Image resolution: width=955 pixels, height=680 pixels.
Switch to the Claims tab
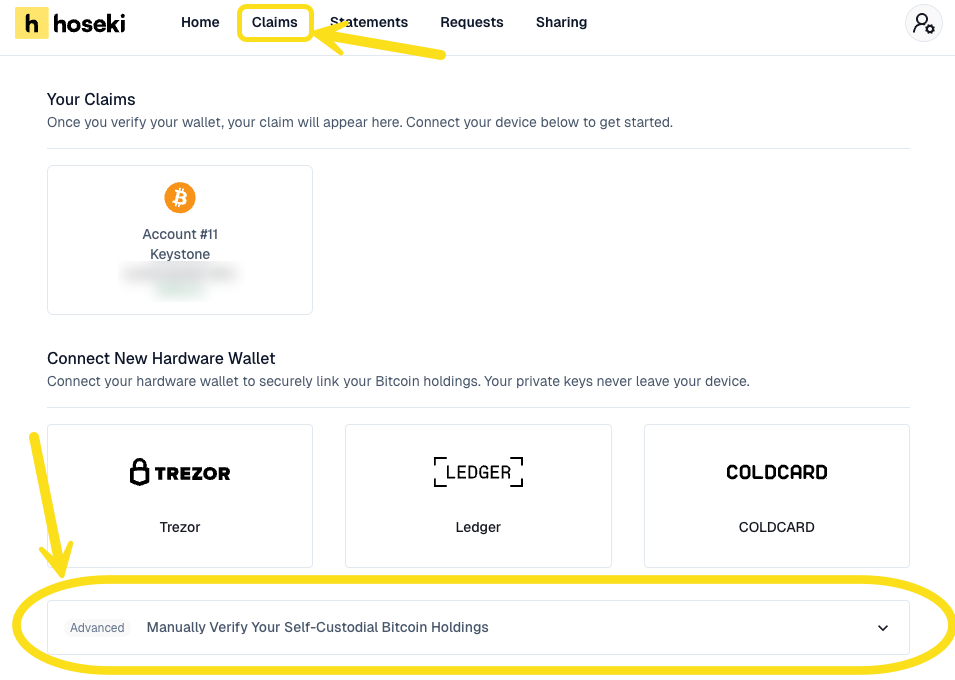pos(275,22)
